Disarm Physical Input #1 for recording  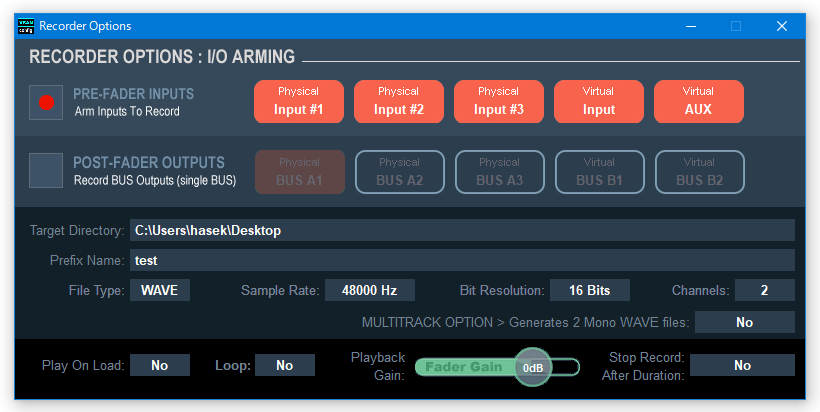click(x=299, y=101)
